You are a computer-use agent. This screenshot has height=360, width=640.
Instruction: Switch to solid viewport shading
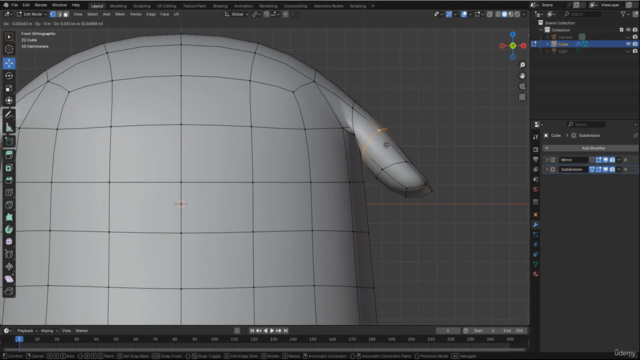pyautogui.click(x=504, y=14)
